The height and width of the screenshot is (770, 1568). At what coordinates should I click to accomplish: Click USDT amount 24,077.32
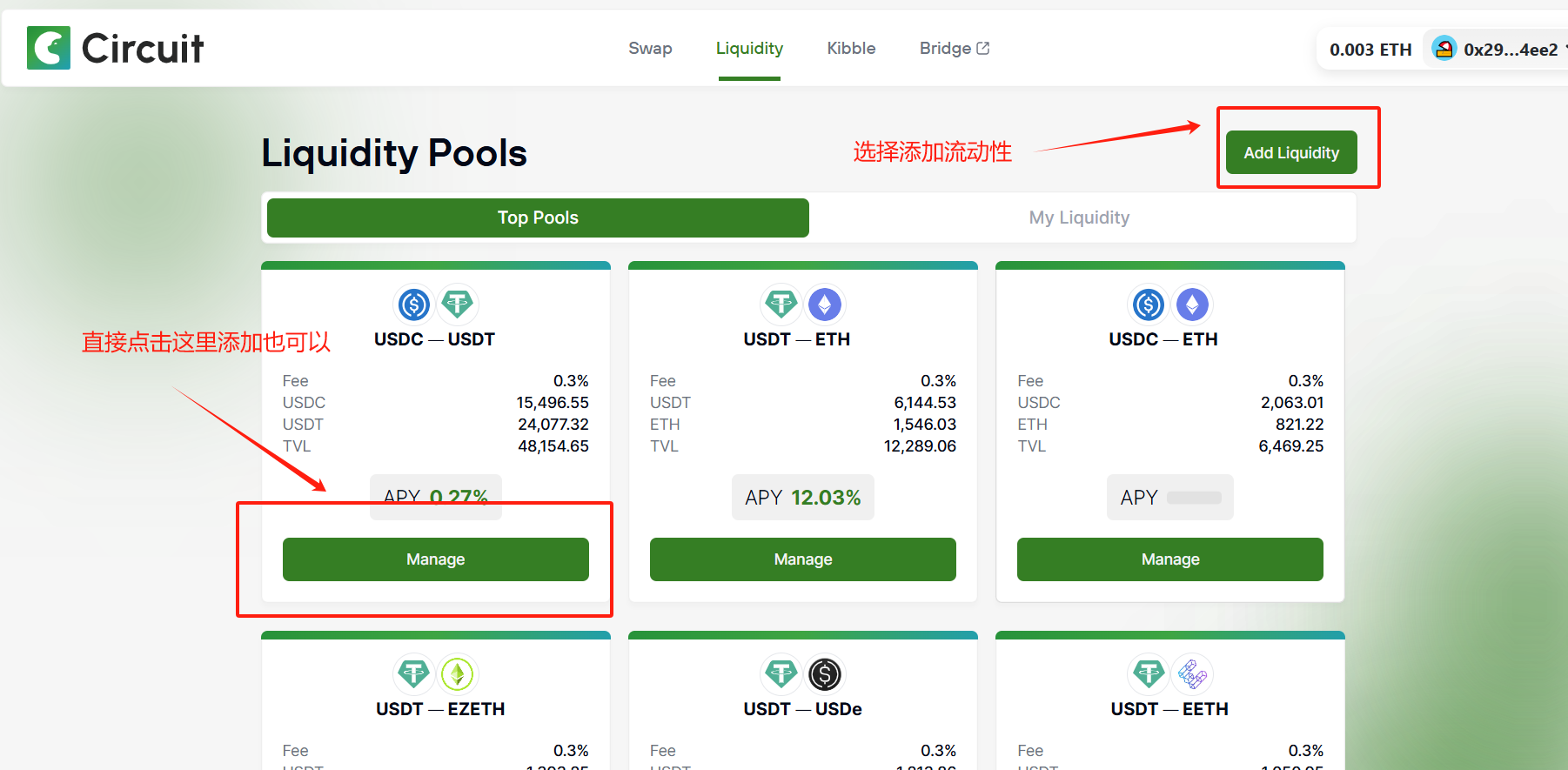click(x=553, y=425)
